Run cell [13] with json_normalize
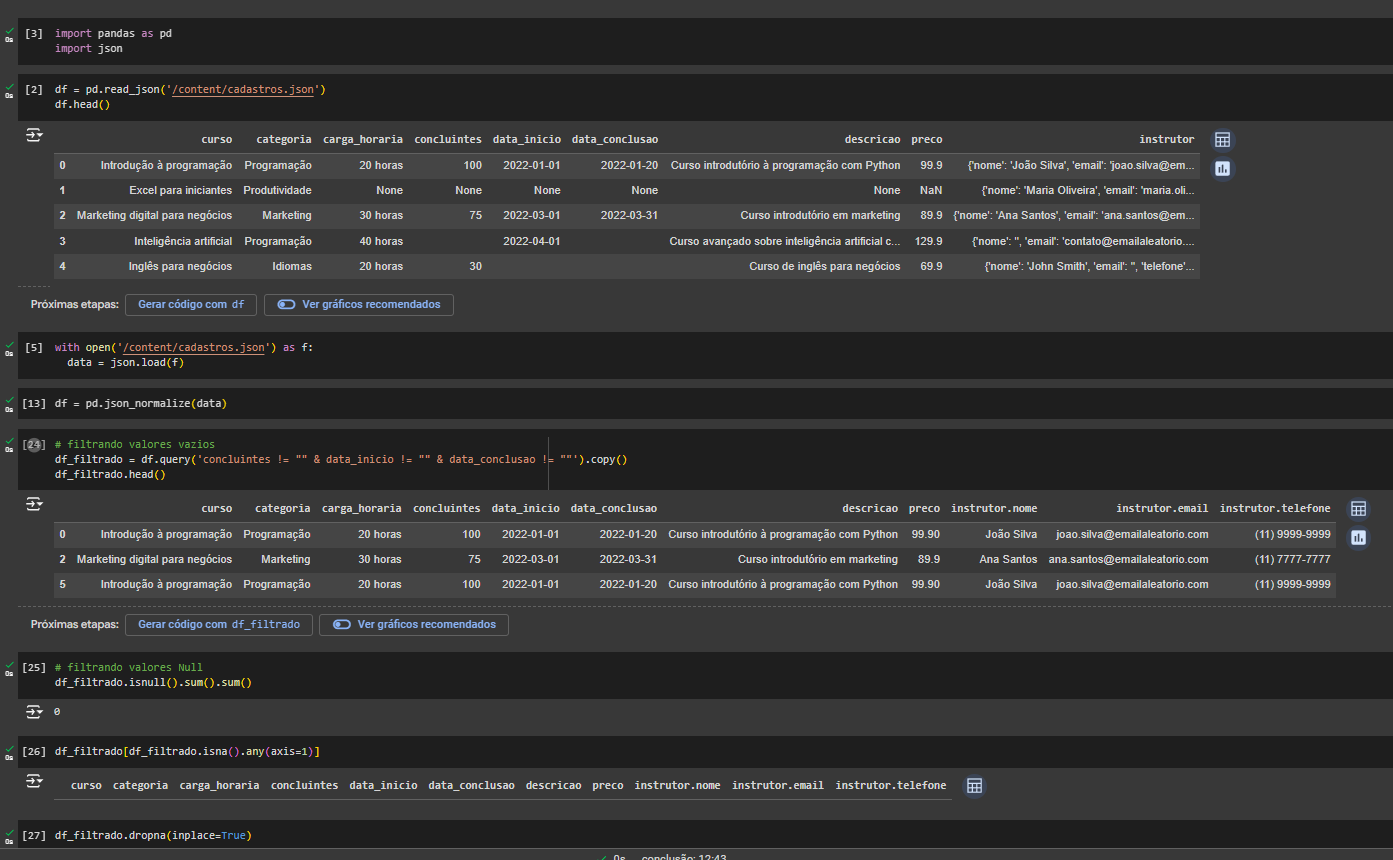This screenshot has width=1393, height=860. point(34,404)
